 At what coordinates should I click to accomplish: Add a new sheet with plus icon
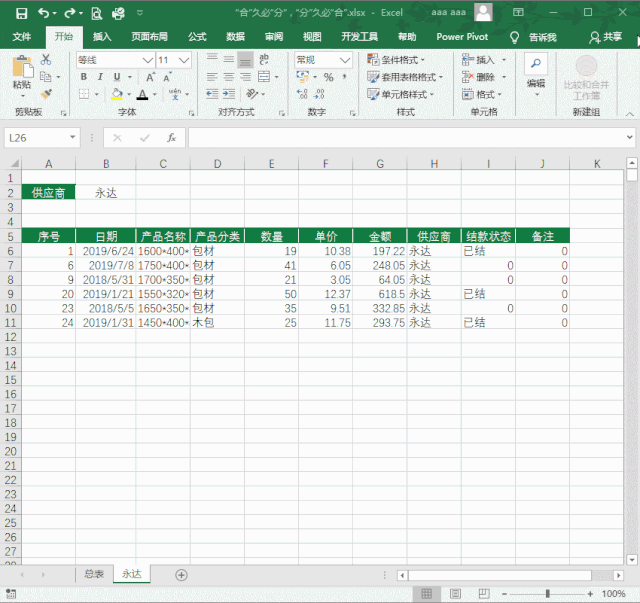pos(181,574)
